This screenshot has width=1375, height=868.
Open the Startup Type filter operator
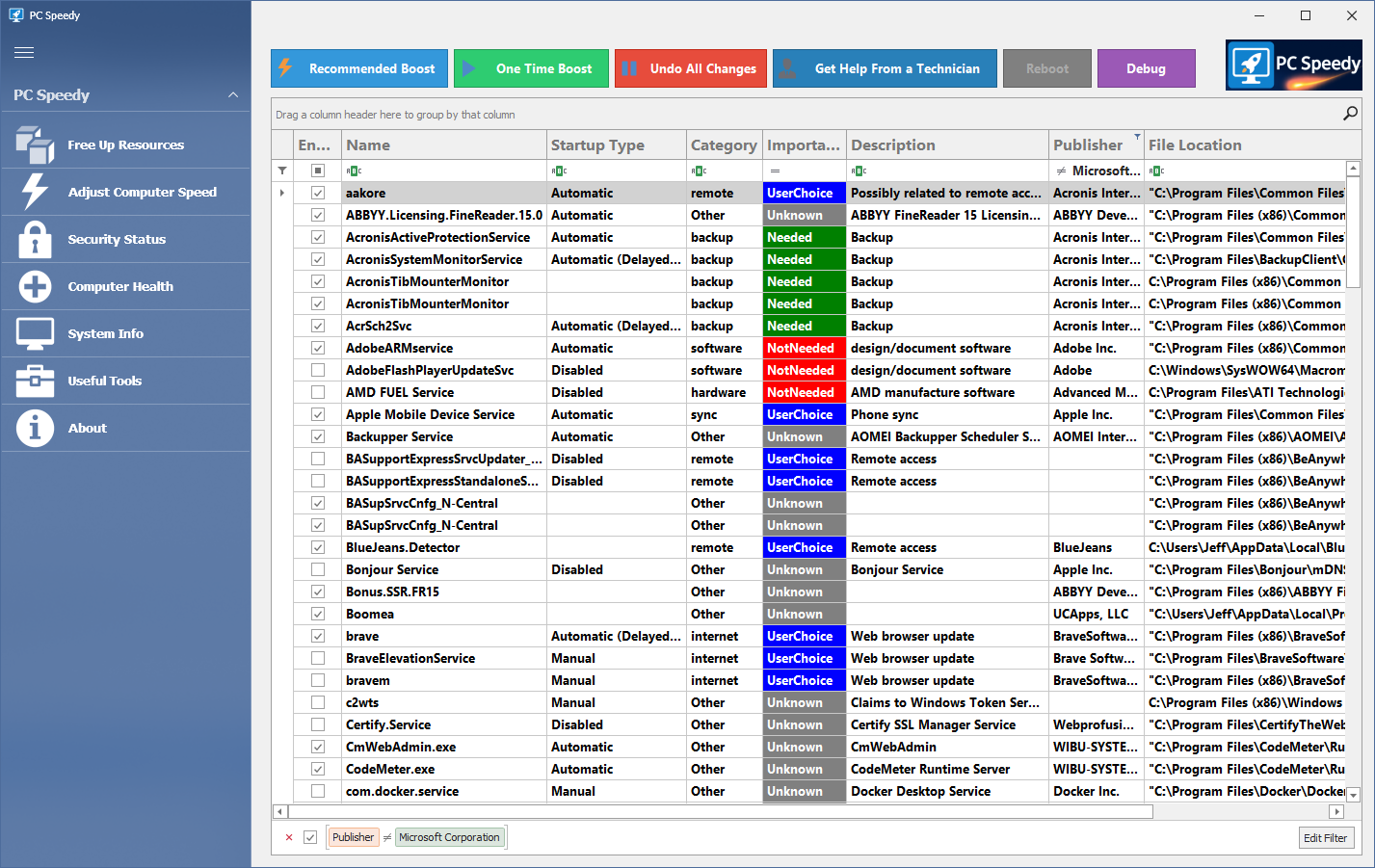[559, 171]
